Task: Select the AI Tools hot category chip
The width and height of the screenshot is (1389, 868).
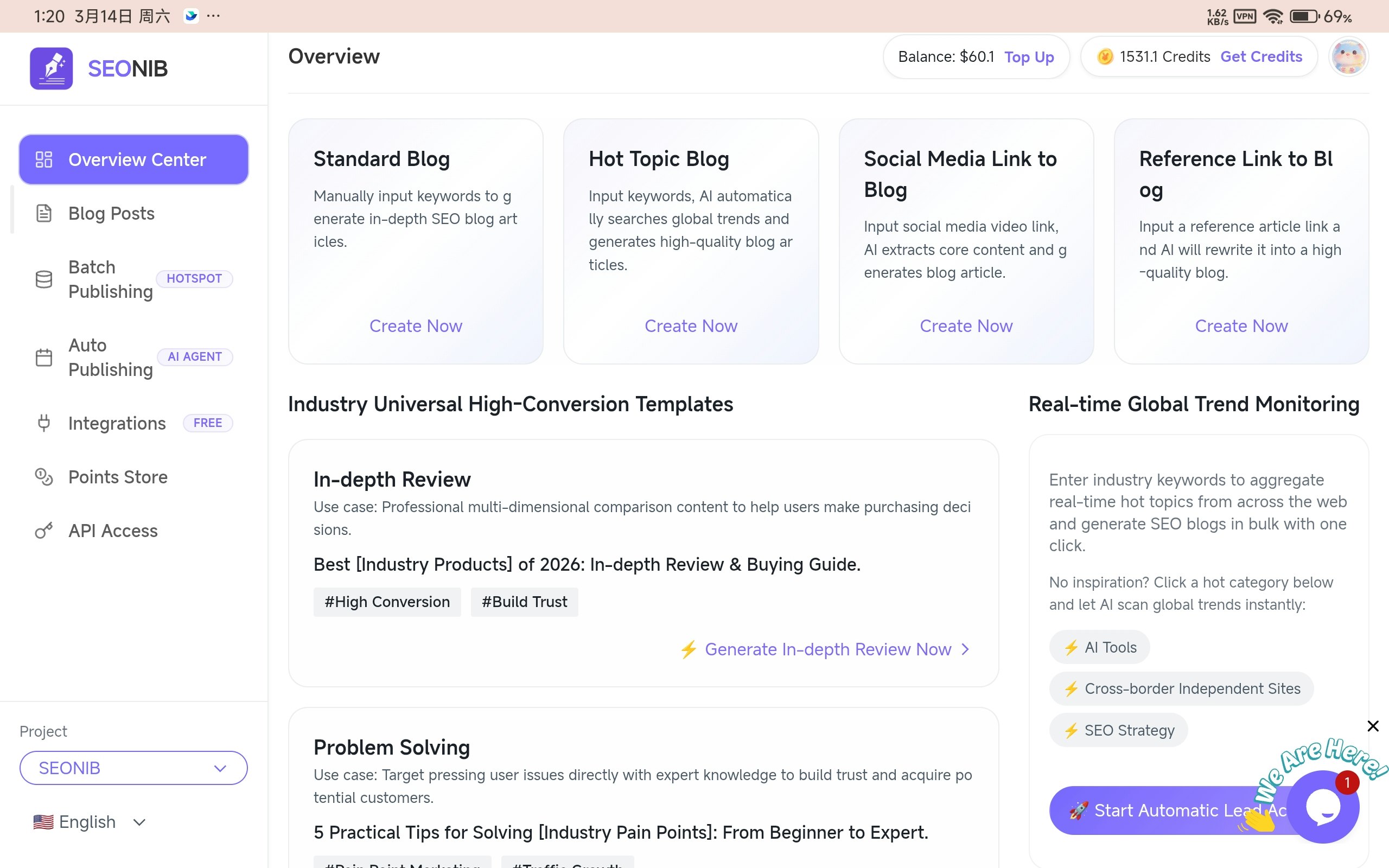Action: coord(1098,647)
